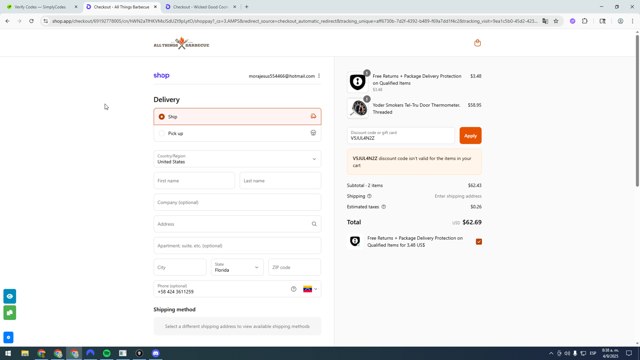Click into the City field
This screenshot has width=640, height=360.
[x=180, y=267]
